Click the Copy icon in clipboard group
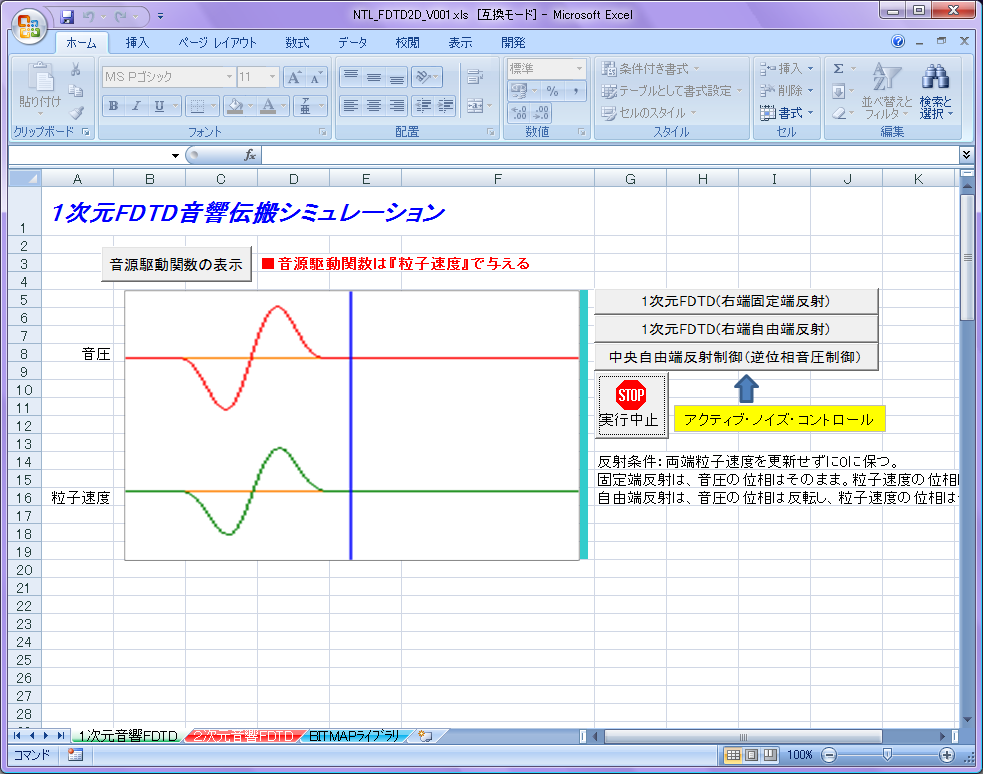This screenshot has width=983, height=774. click(x=76, y=91)
